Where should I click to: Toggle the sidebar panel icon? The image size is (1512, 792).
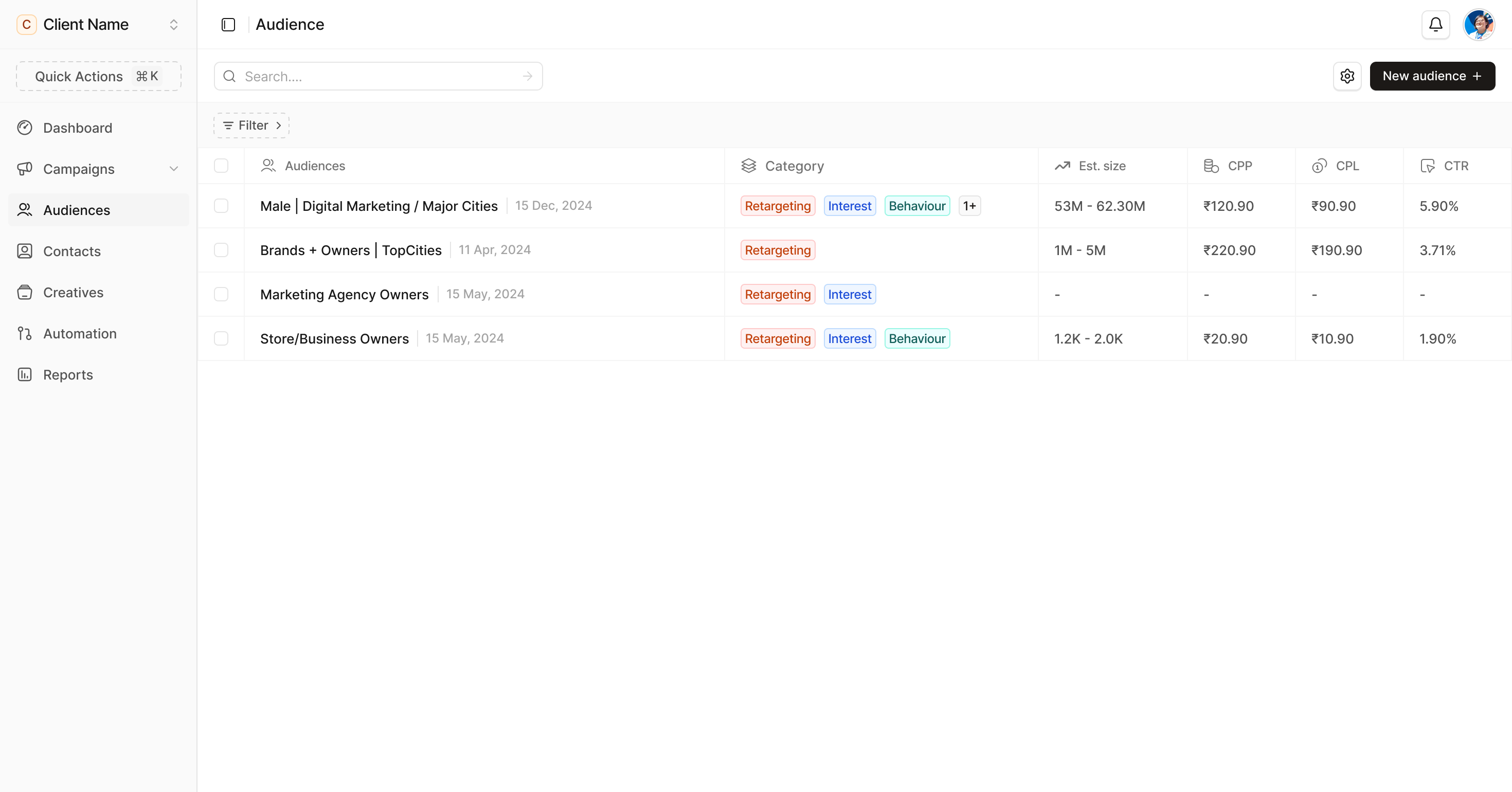(x=228, y=25)
